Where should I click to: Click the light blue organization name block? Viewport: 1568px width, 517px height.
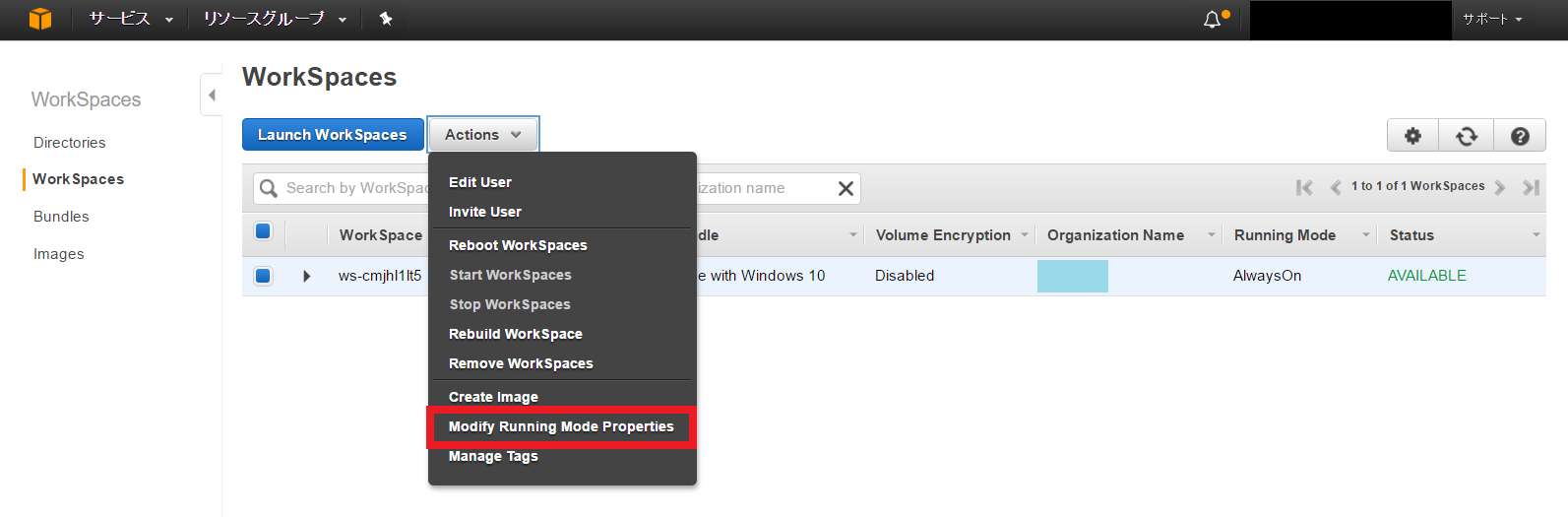click(1073, 276)
